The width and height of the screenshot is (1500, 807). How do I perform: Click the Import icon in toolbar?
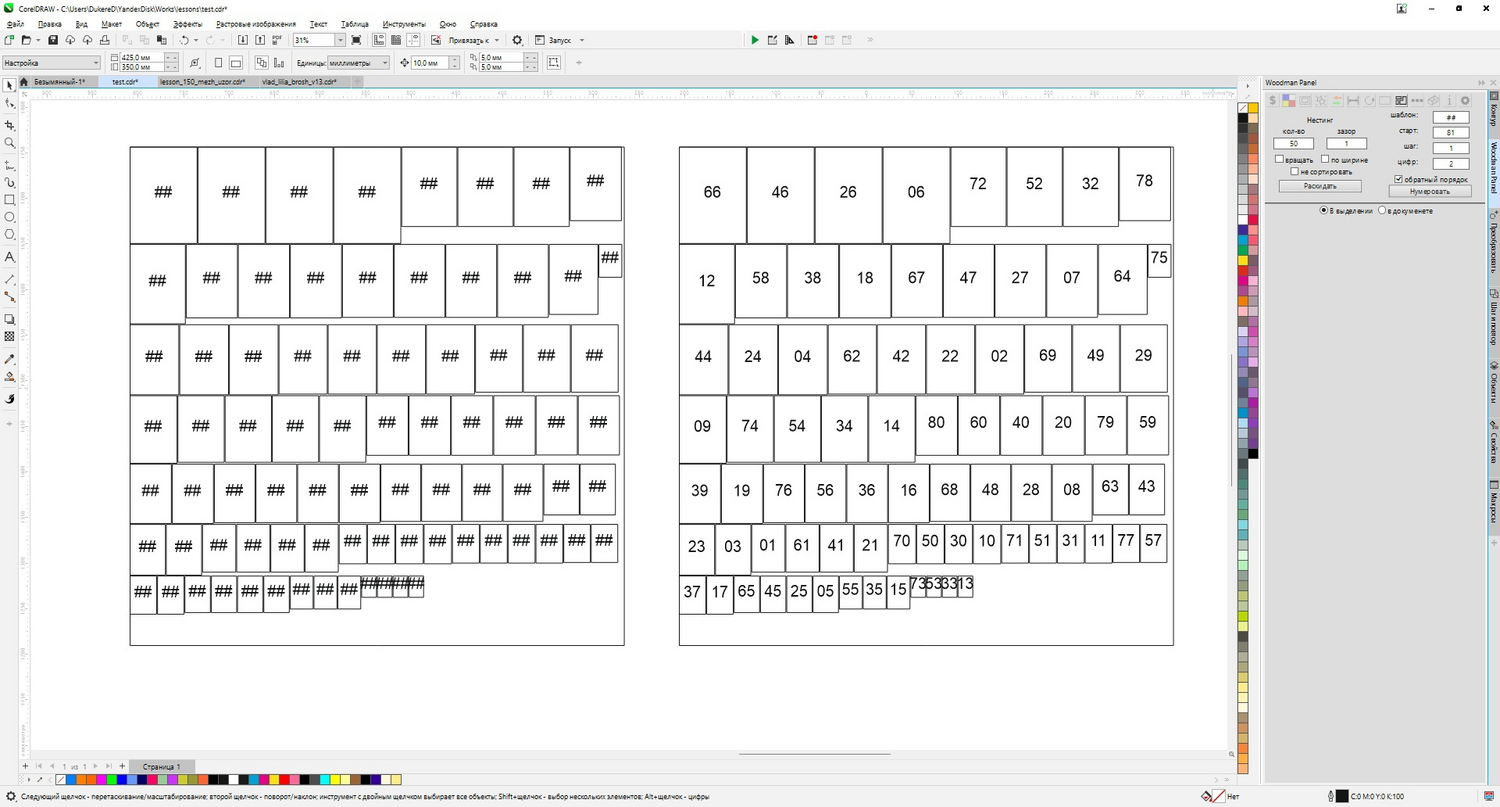(x=244, y=40)
